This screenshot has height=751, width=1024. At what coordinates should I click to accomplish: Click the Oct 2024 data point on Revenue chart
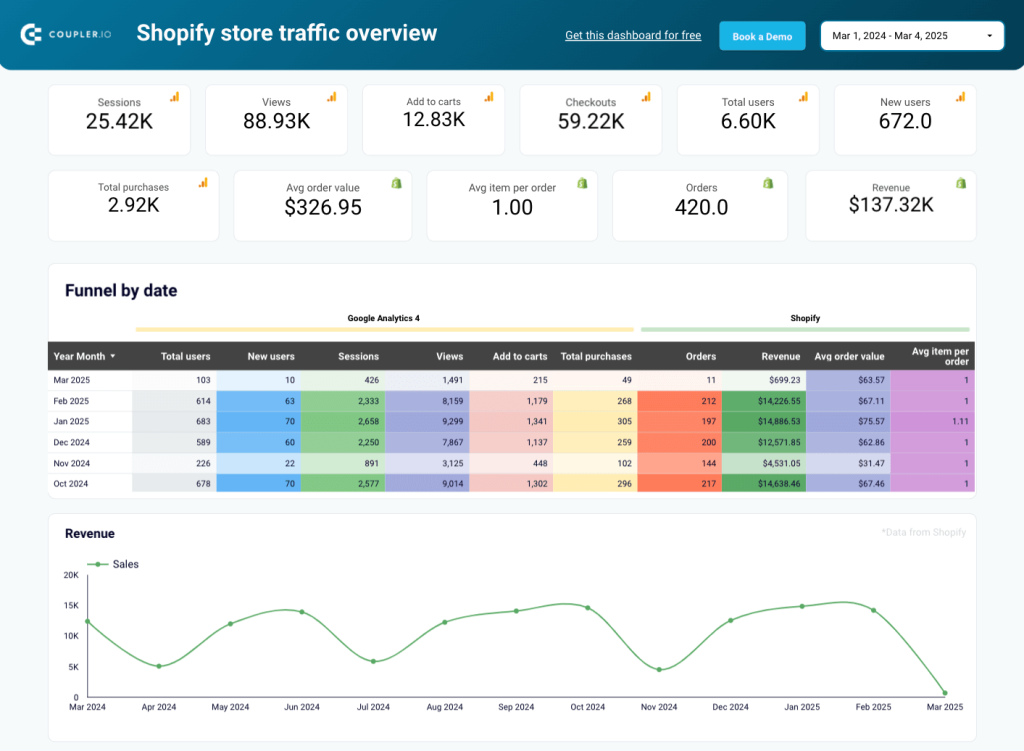point(588,608)
